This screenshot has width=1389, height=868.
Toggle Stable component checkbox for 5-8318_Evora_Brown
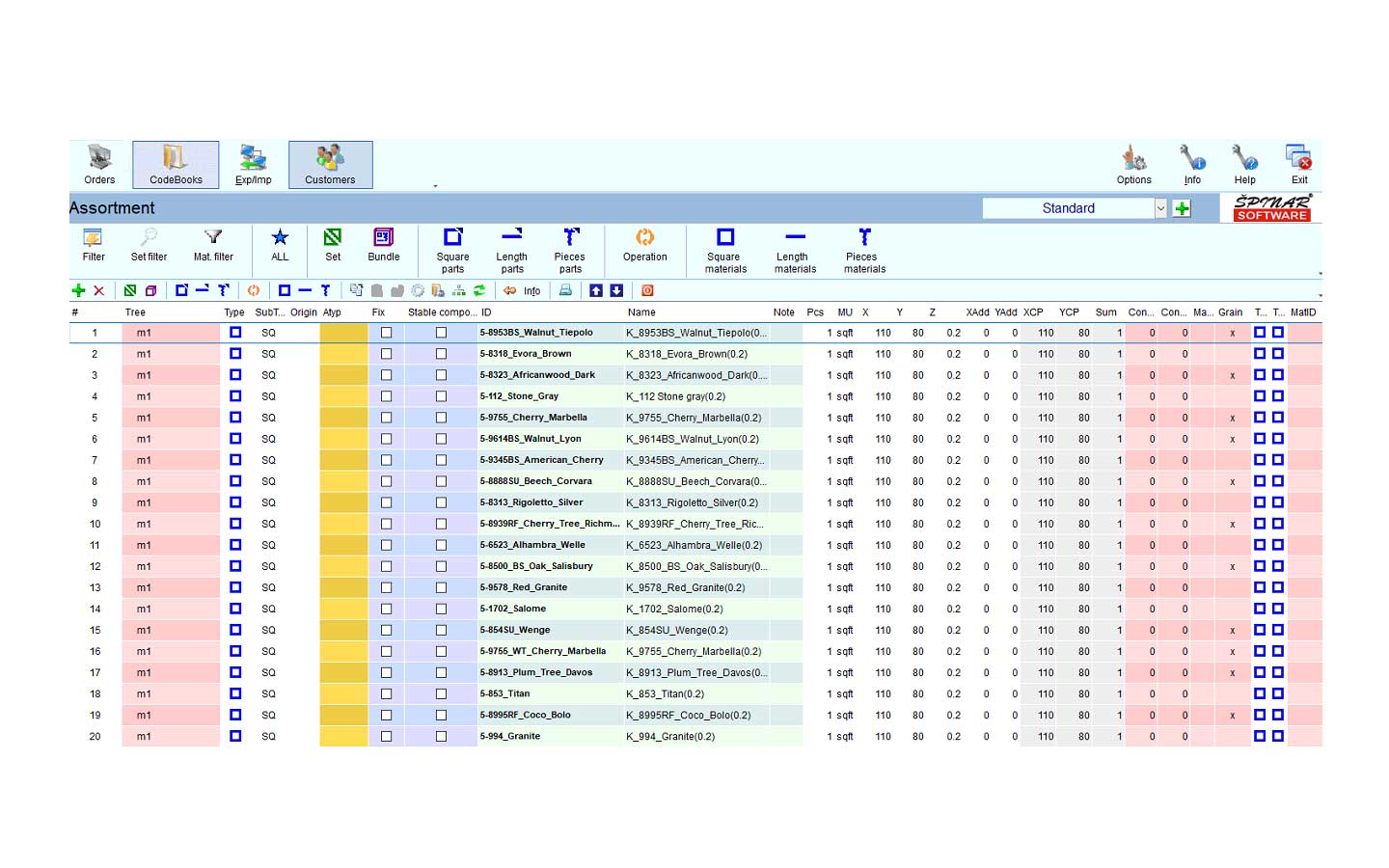pyautogui.click(x=441, y=354)
